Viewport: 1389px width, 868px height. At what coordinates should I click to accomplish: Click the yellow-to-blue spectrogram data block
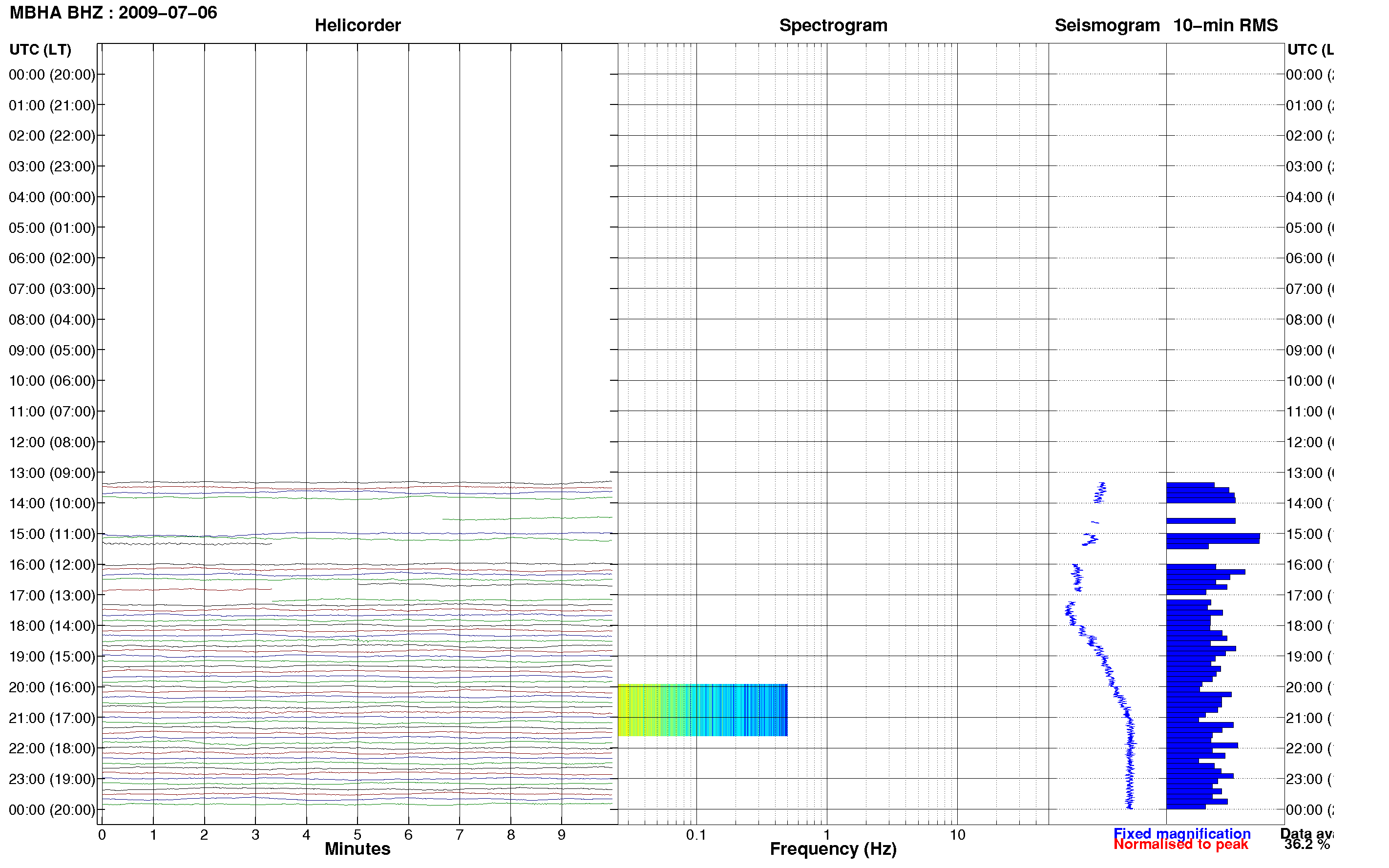[x=702, y=709]
